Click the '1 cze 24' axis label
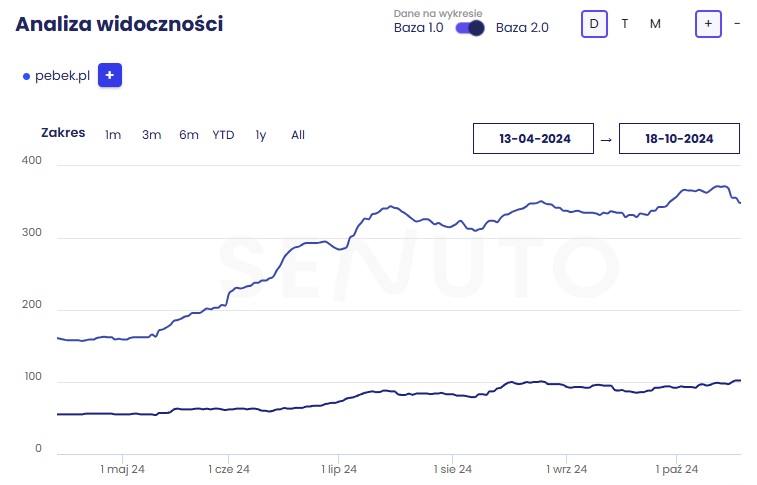This screenshot has width=757, height=485. coord(229,469)
